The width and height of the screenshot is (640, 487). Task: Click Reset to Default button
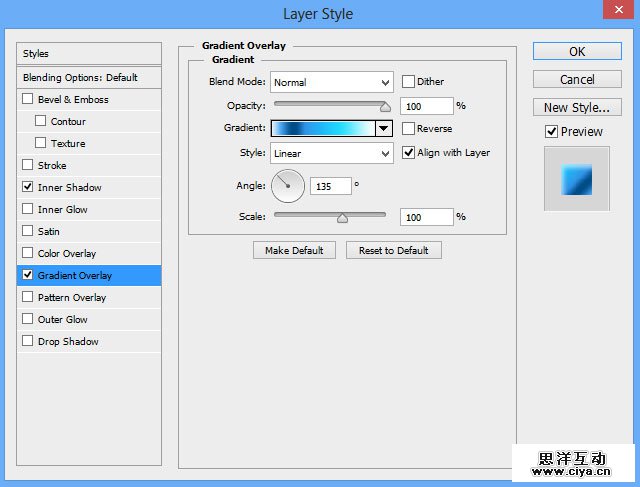tap(393, 250)
